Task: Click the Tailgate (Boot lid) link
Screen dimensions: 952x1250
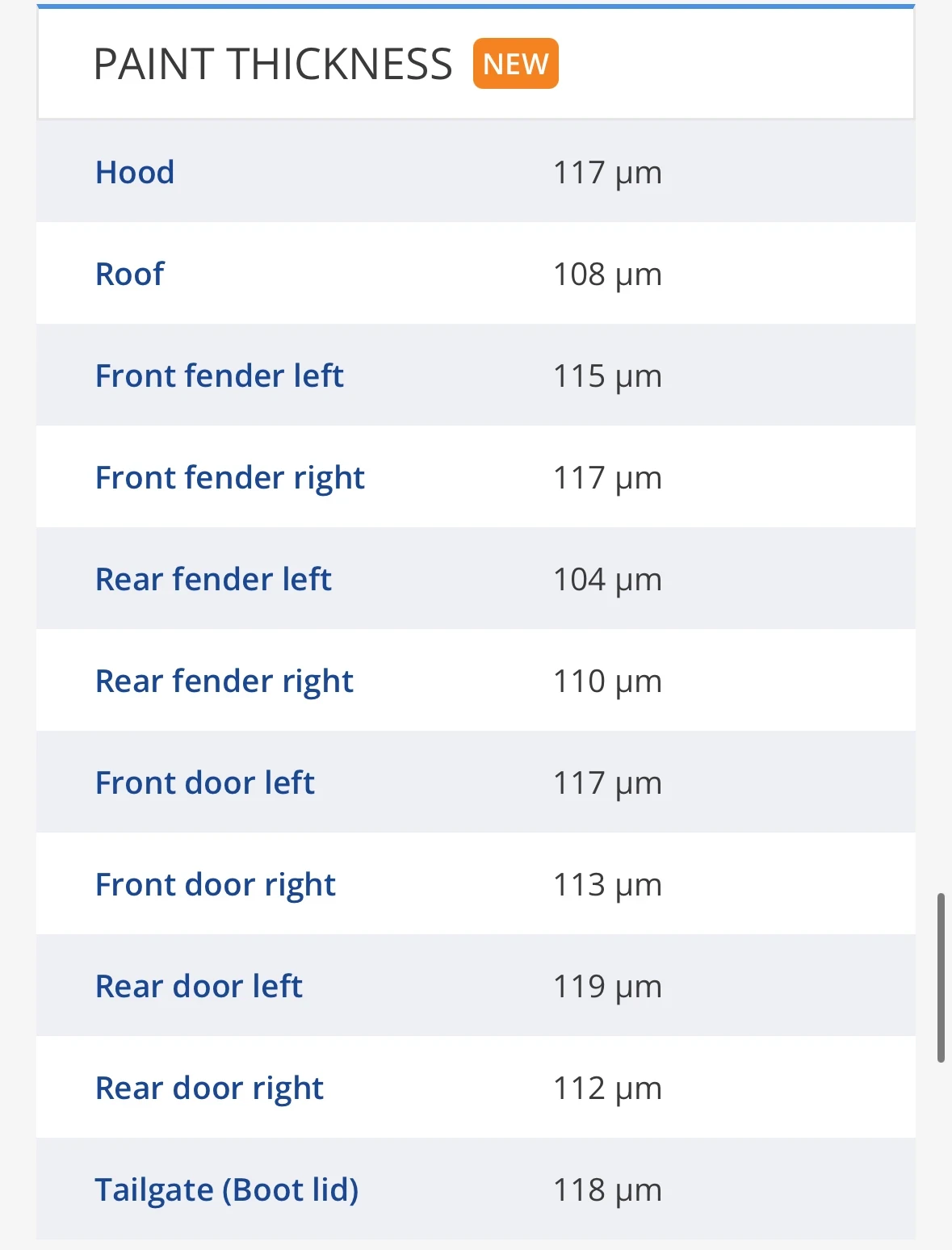Action: [227, 1190]
